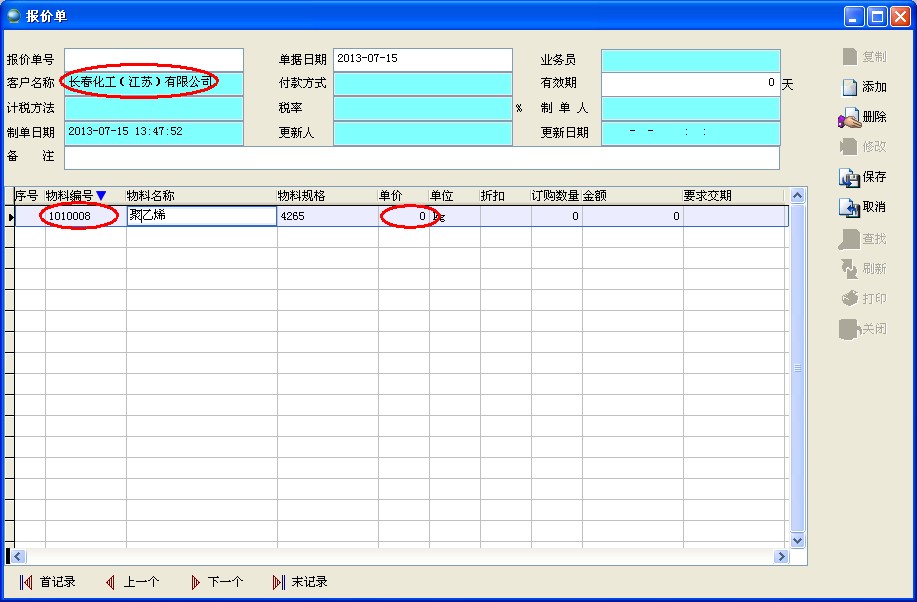917x602 pixels.
Task: Go to previous record 上一个
Action: click(x=132, y=582)
